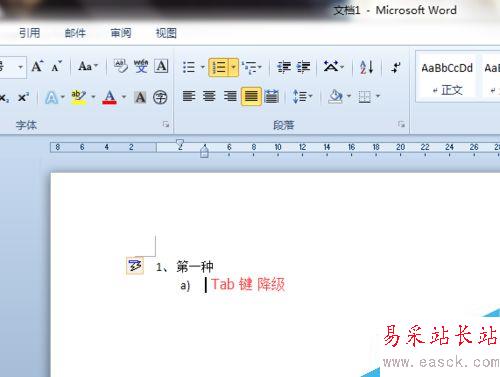Click the hanging indent ruler marker

(204, 150)
